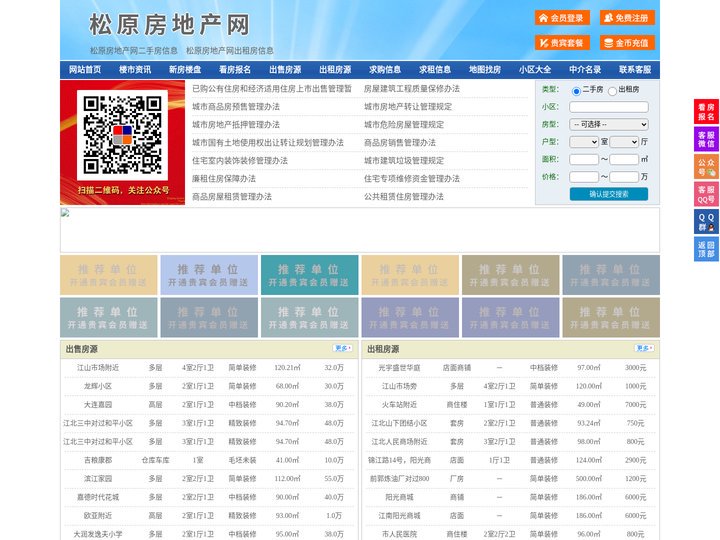
Task: Open the 出租房源 nav menu item
Action: [335, 70]
